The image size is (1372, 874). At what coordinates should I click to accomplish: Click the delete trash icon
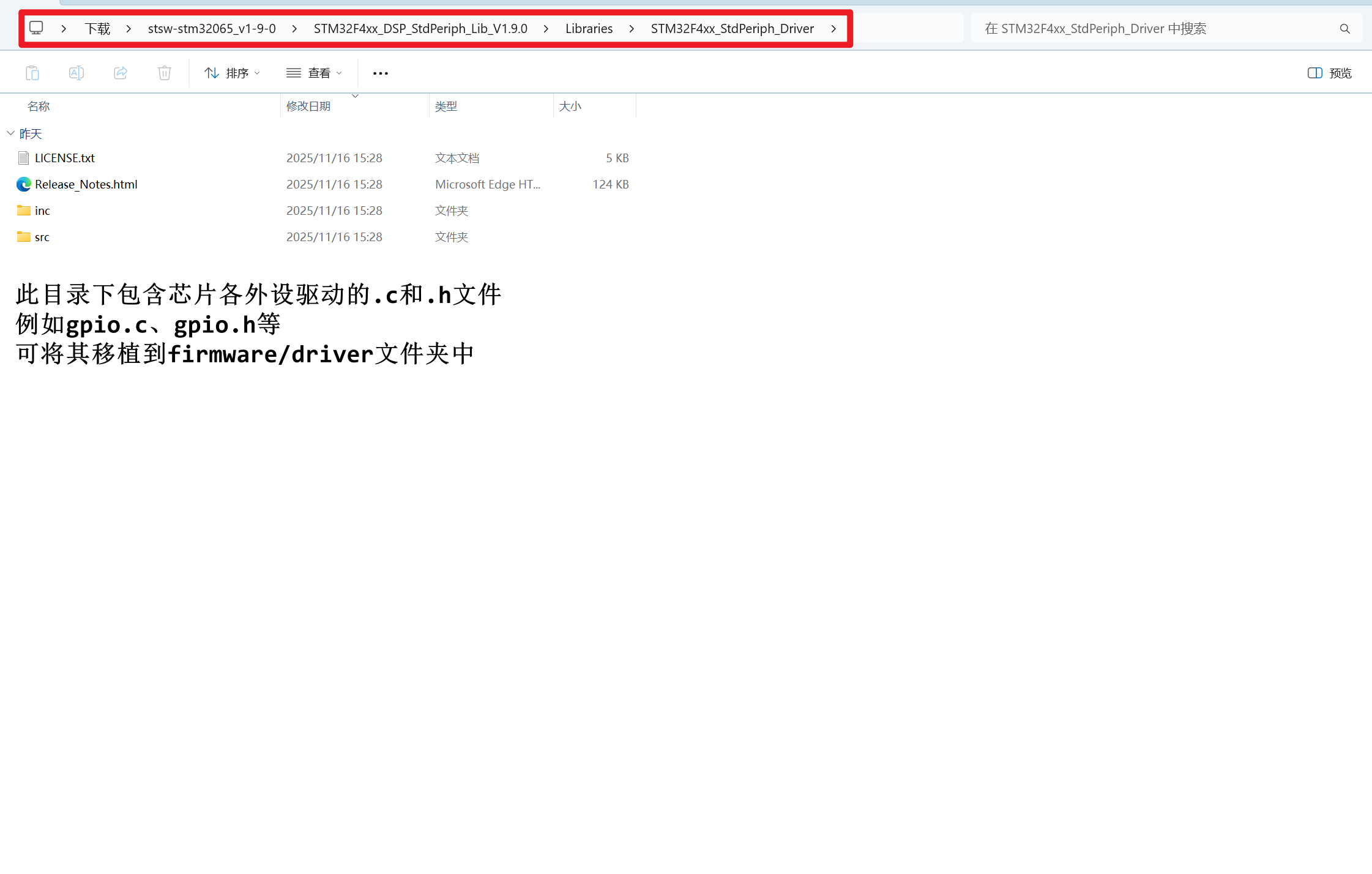point(165,73)
